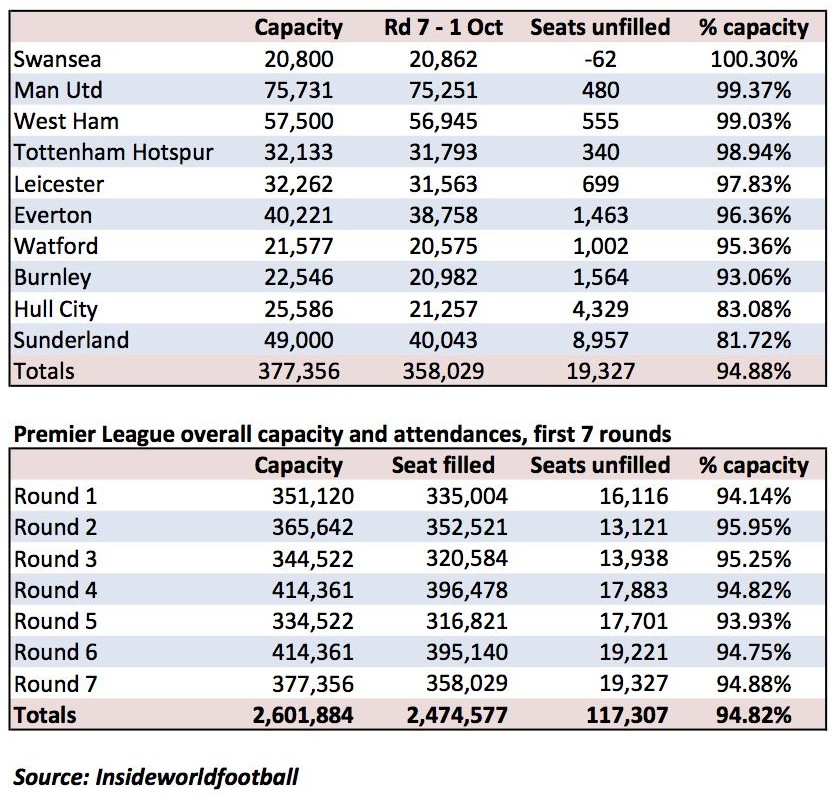Click the 'Seat filled' column header

(443, 465)
